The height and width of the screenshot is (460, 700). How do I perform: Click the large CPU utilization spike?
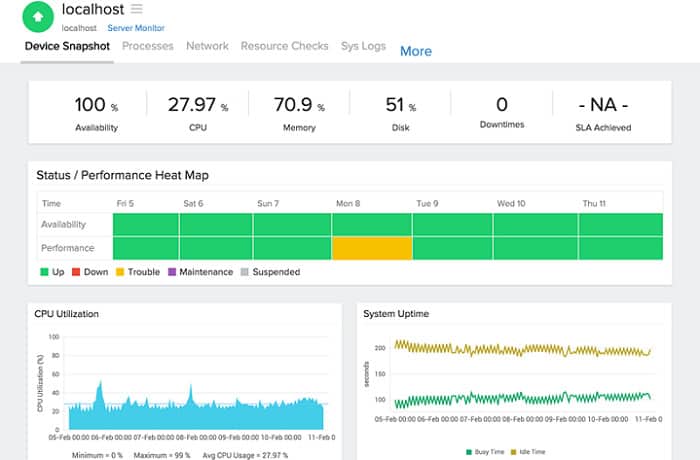(x=100, y=393)
